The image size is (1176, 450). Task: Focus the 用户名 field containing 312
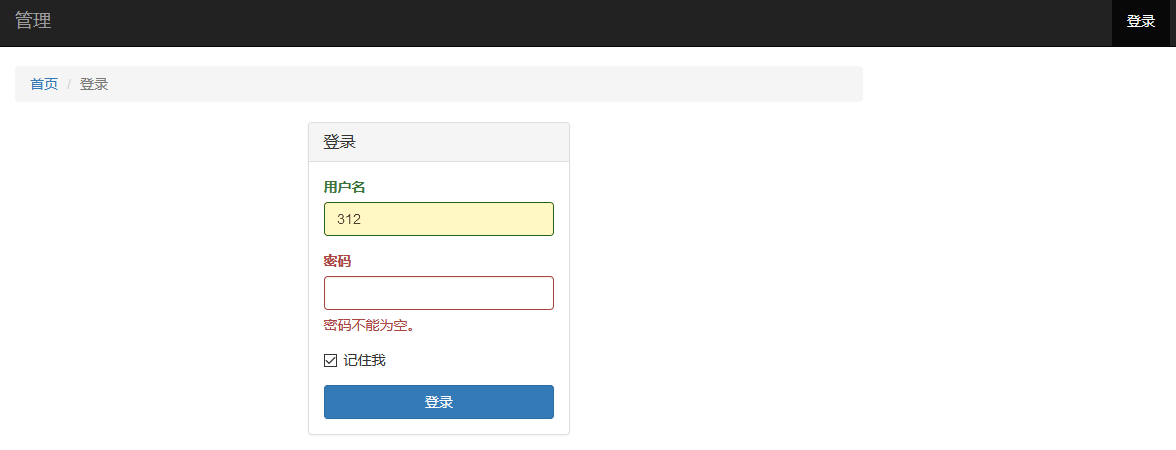438,219
